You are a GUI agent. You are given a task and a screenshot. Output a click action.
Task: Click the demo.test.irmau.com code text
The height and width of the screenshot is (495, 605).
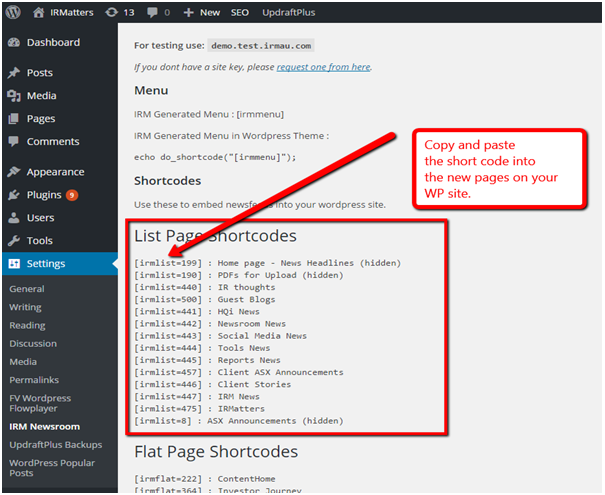click(261, 46)
